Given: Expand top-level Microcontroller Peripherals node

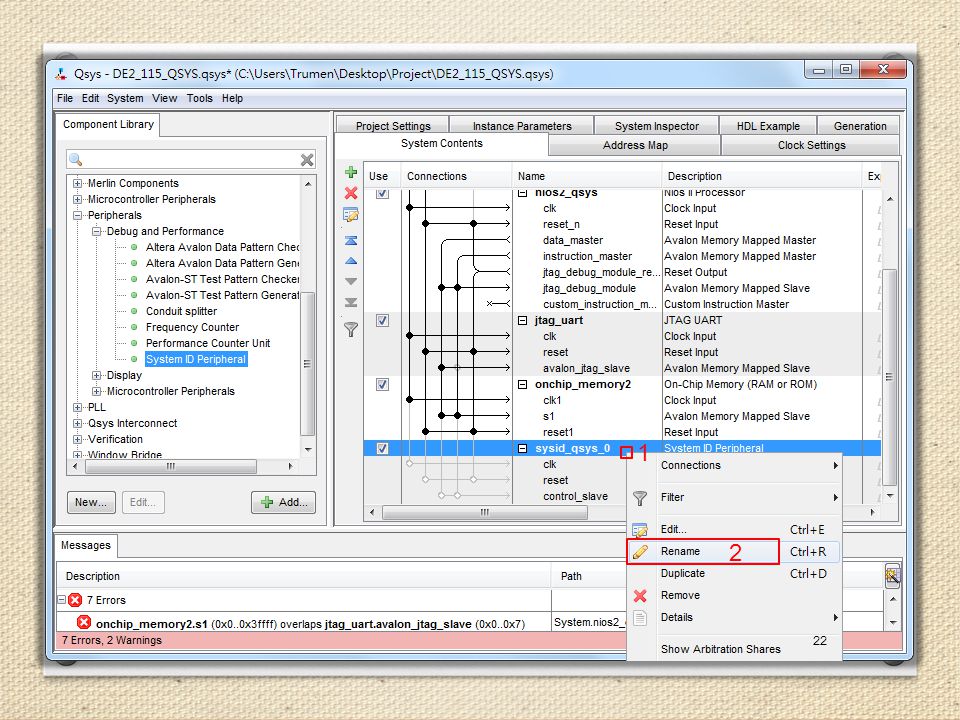Looking at the screenshot, I should pos(77,199).
